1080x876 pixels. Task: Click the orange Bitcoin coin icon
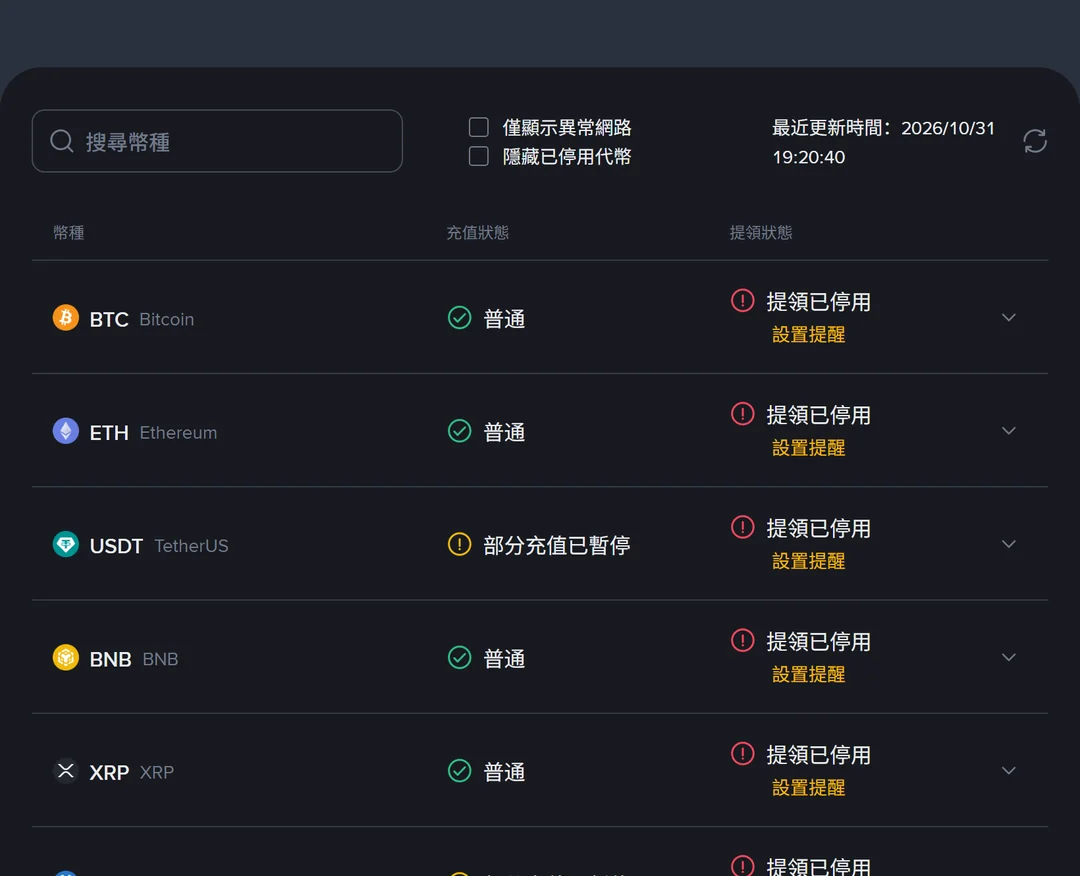click(65, 317)
